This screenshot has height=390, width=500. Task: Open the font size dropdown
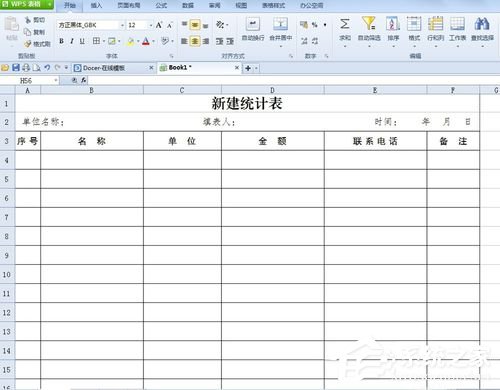pos(151,25)
